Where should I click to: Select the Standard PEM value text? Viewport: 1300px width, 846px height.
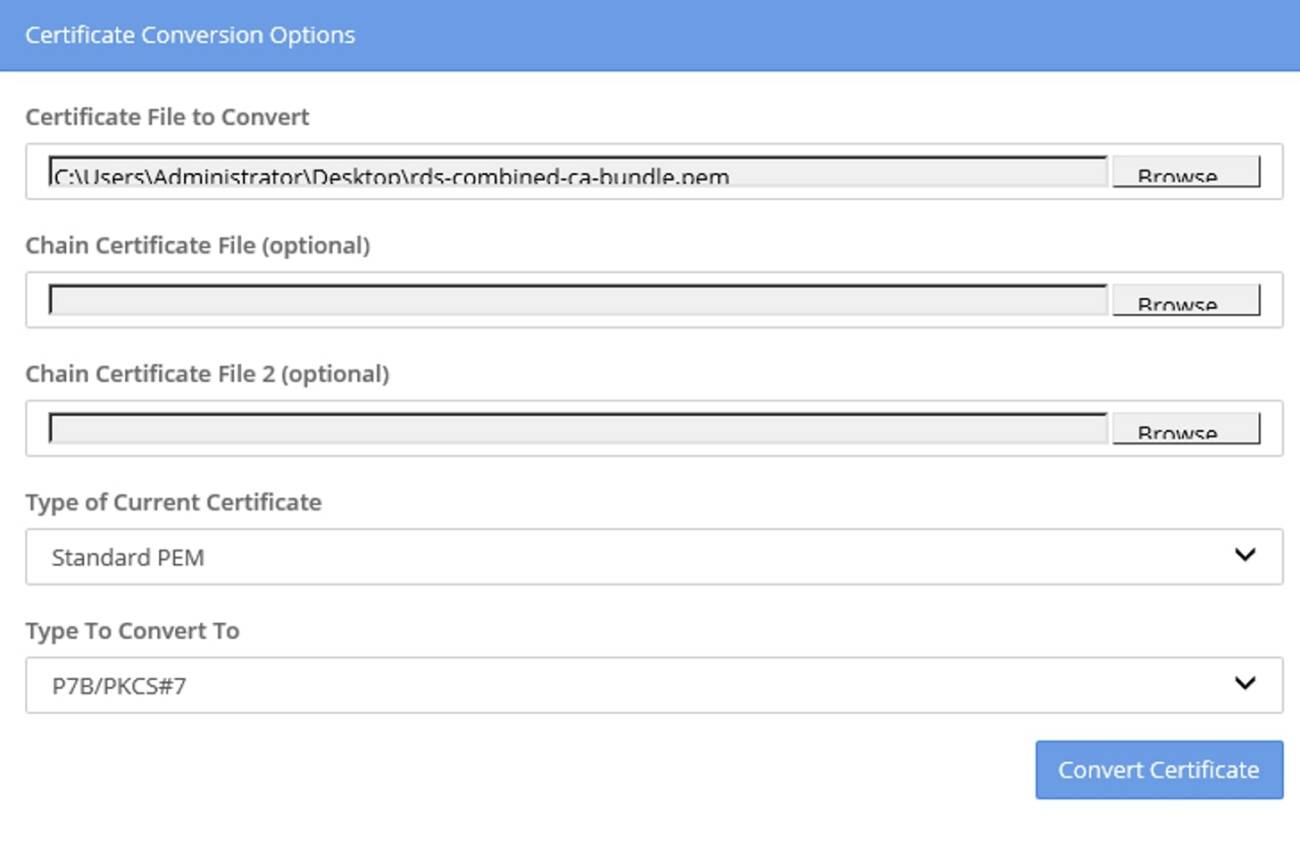pyautogui.click(x=128, y=558)
